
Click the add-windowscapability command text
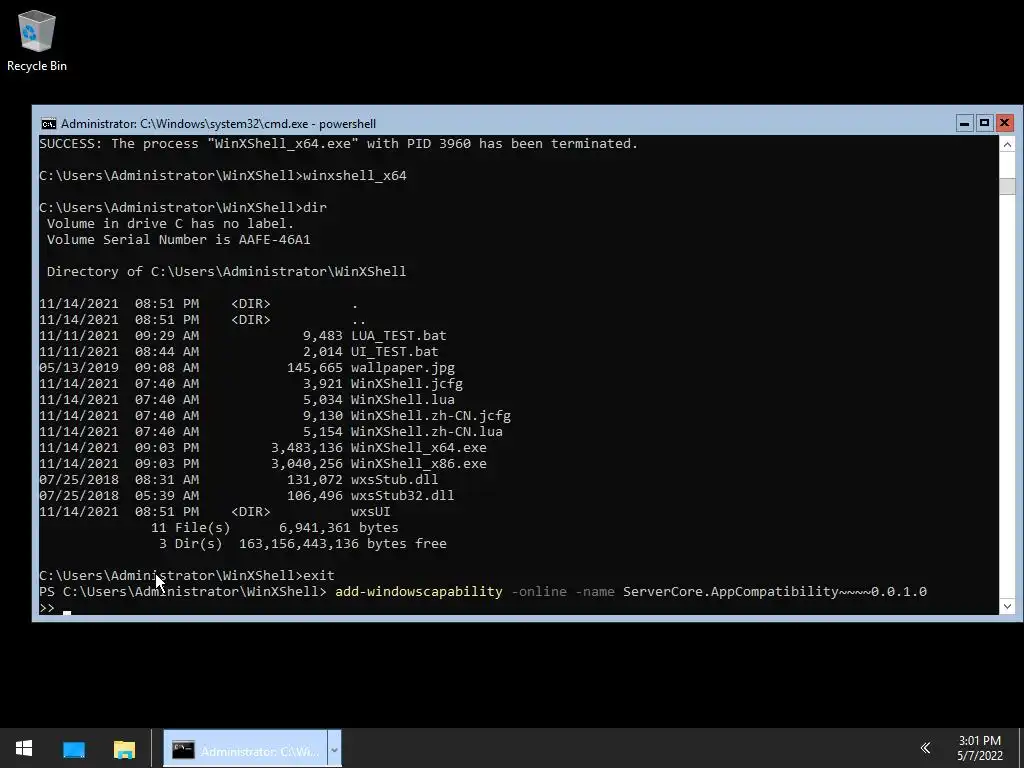tap(419, 592)
